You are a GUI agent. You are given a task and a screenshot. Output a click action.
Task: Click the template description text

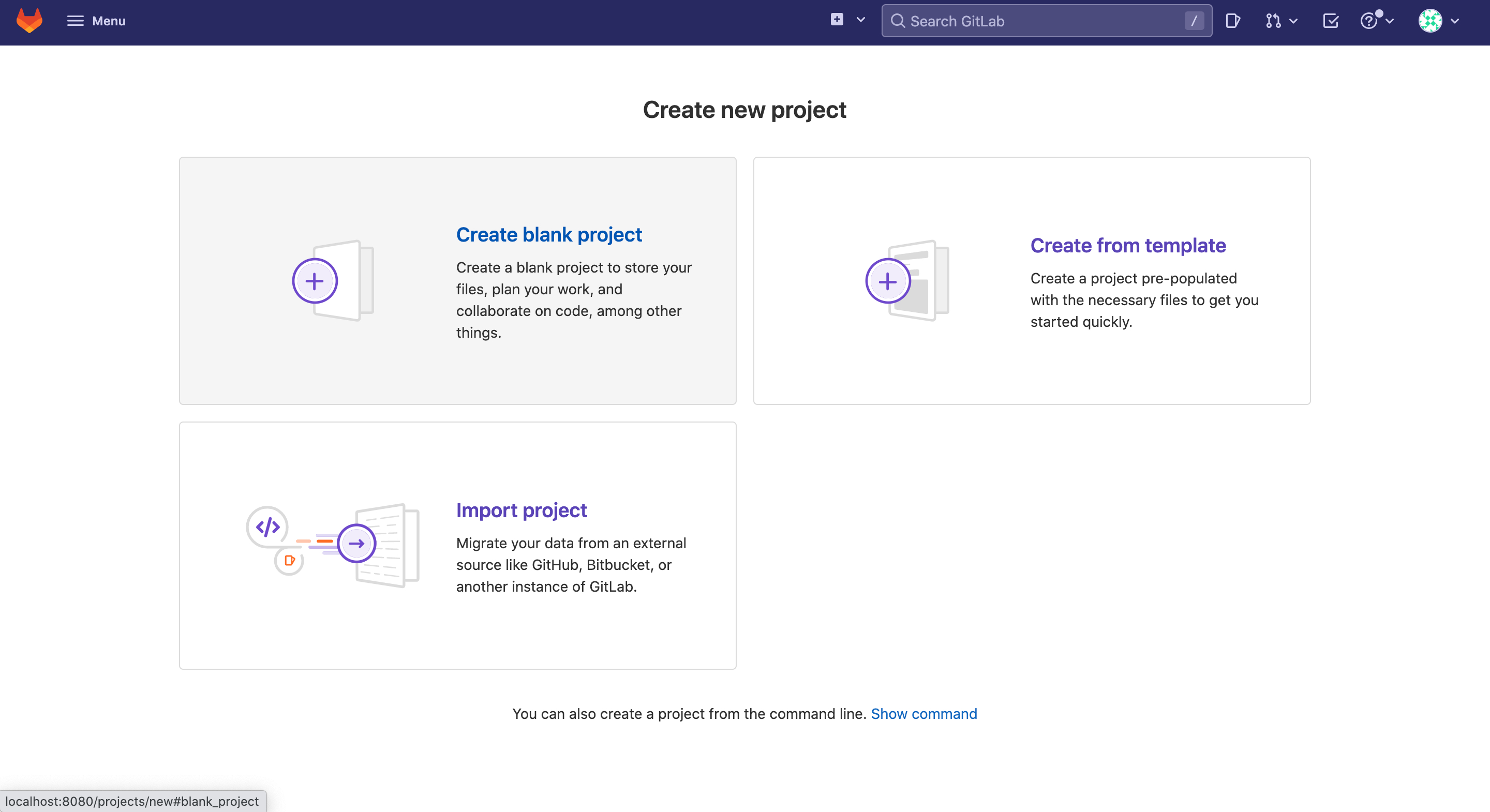click(1144, 299)
